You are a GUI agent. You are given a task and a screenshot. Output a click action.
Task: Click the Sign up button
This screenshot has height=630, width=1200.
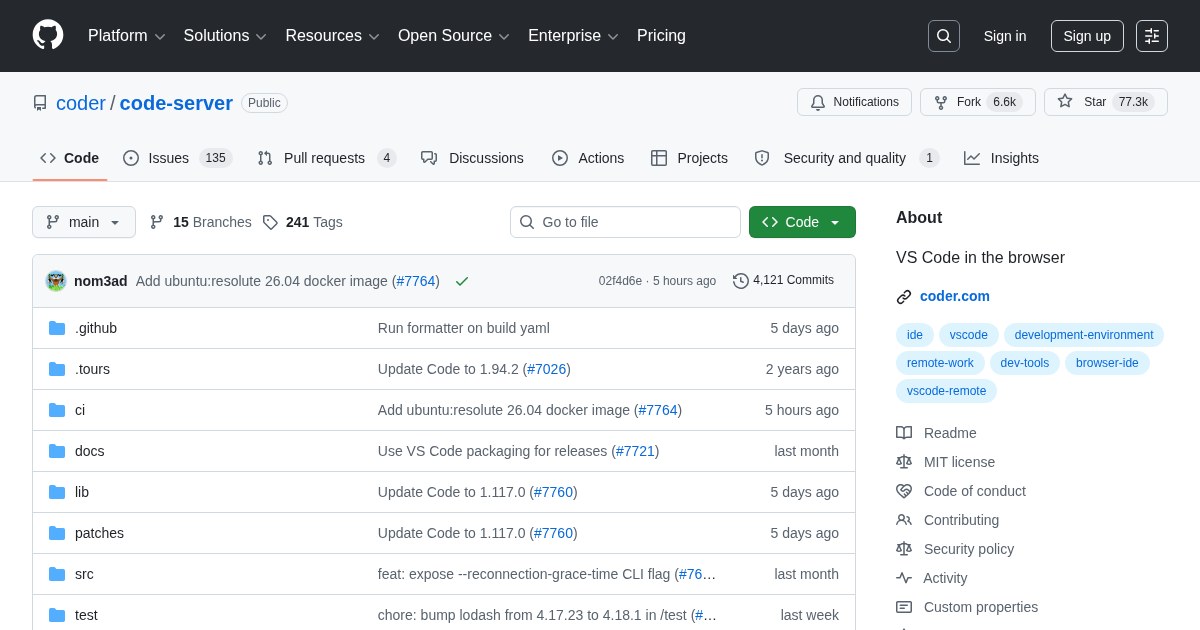pyautogui.click(x=1087, y=36)
